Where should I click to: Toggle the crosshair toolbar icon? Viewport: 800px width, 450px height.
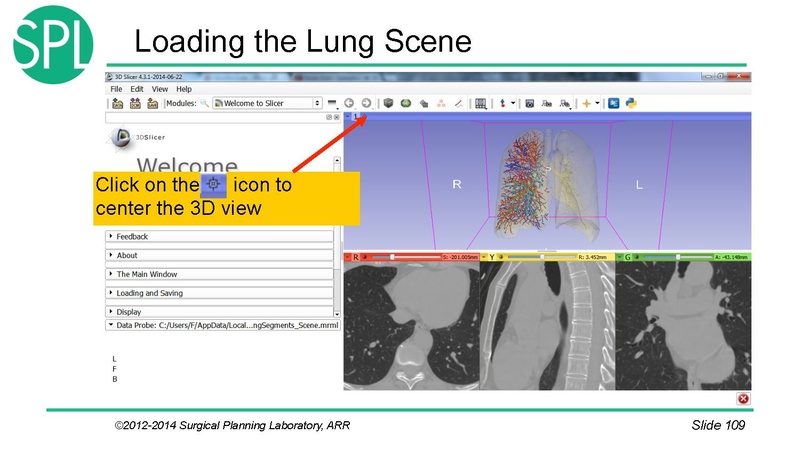pos(587,104)
